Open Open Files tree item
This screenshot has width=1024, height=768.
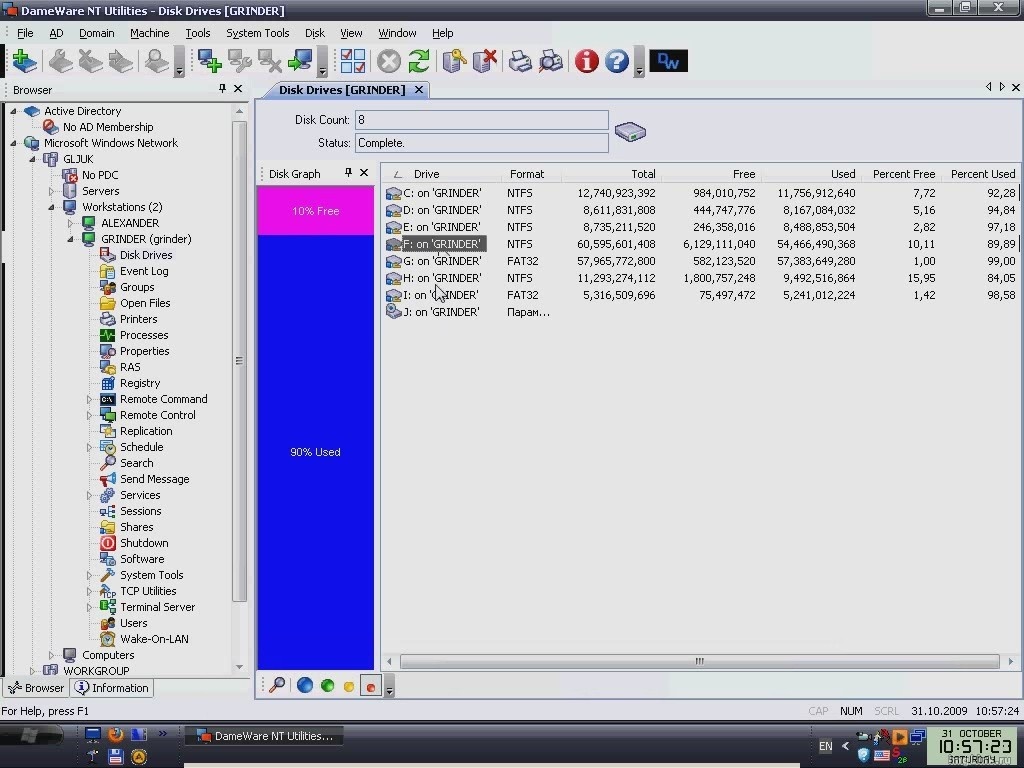(145, 303)
